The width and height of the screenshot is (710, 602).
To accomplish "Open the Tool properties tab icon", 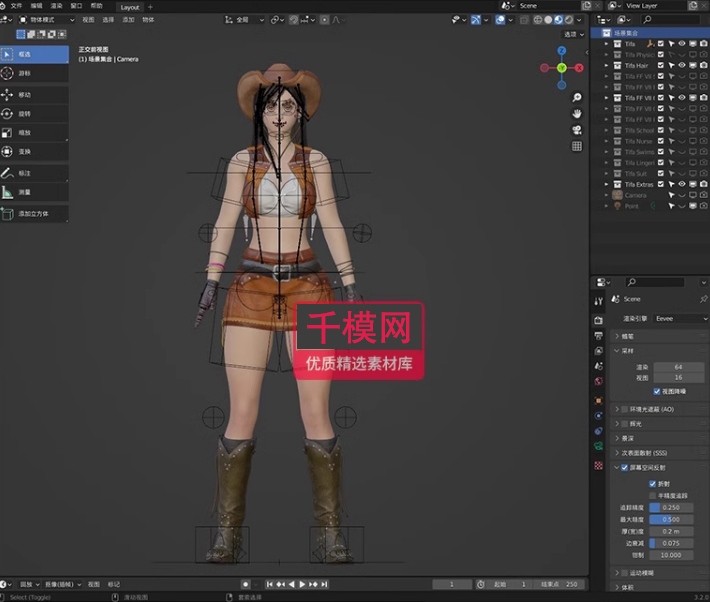I will [599, 301].
